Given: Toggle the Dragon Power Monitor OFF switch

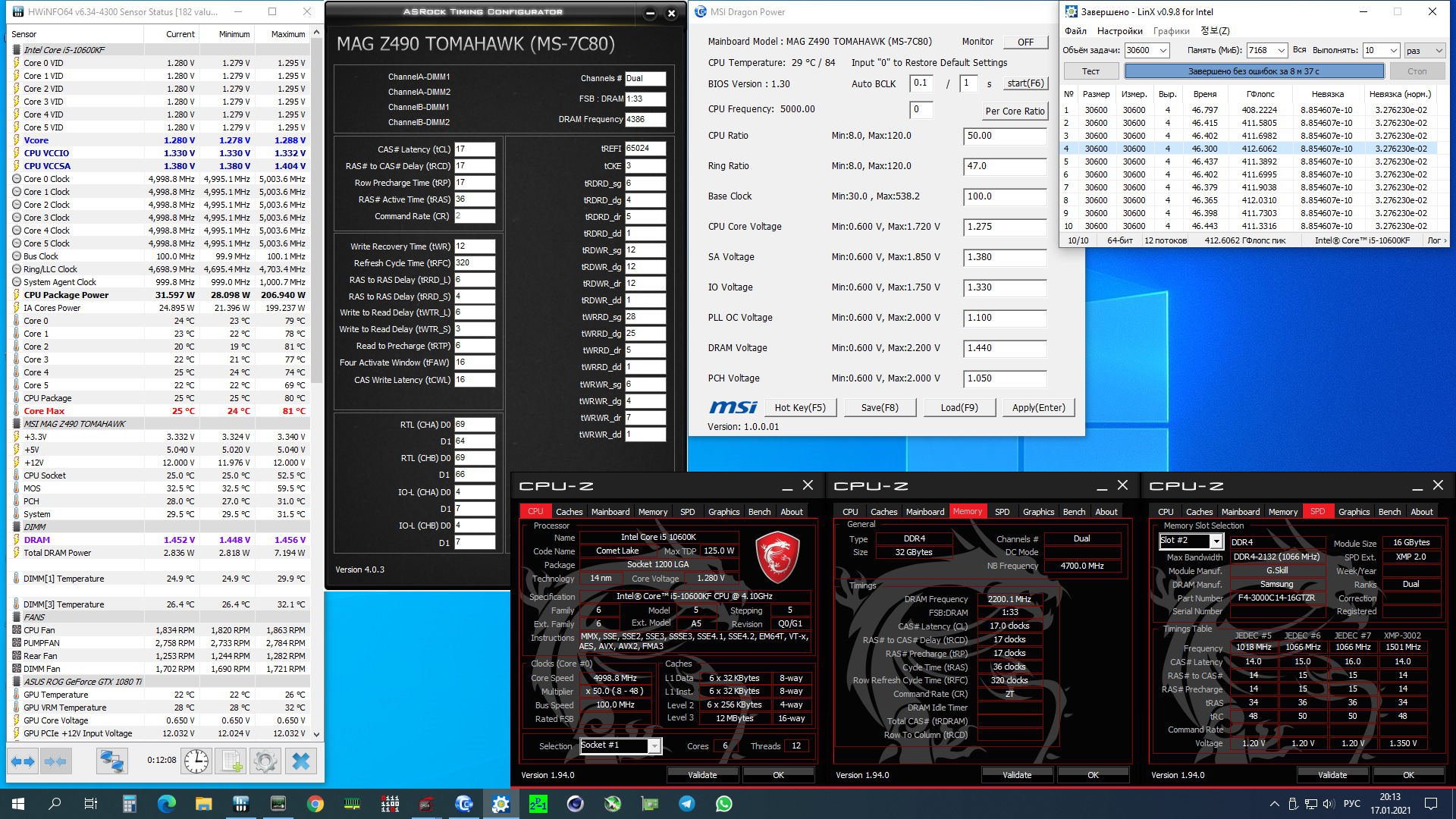Looking at the screenshot, I should tap(1025, 42).
